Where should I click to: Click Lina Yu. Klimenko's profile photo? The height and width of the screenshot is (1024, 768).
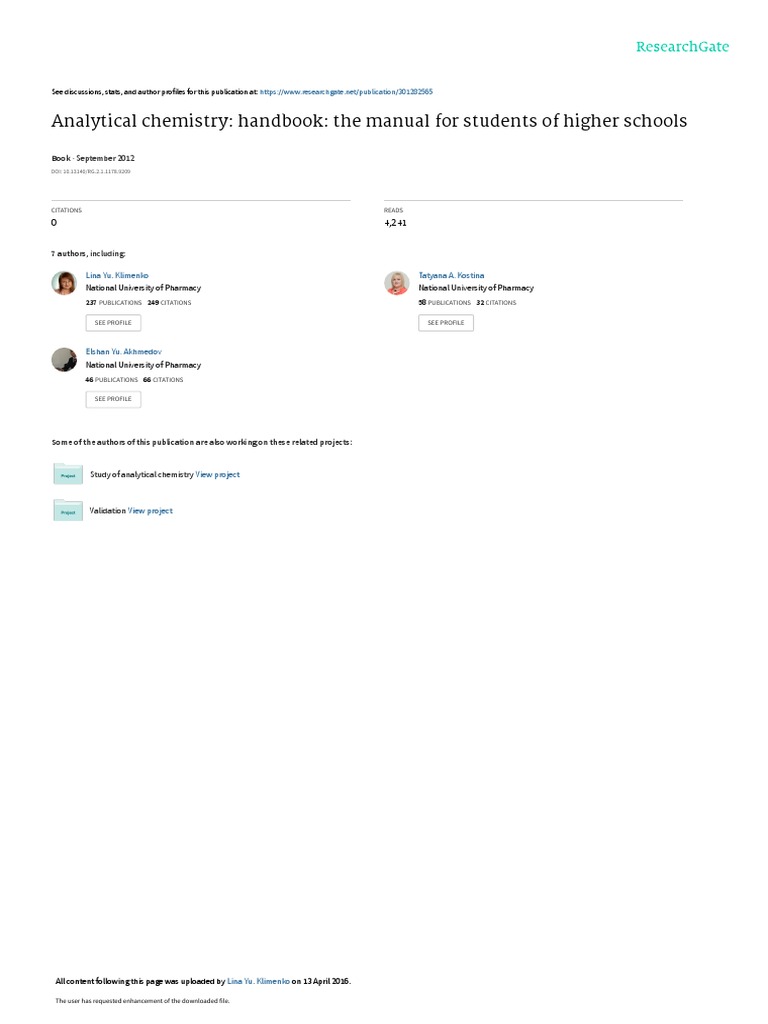click(x=64, y=283)
